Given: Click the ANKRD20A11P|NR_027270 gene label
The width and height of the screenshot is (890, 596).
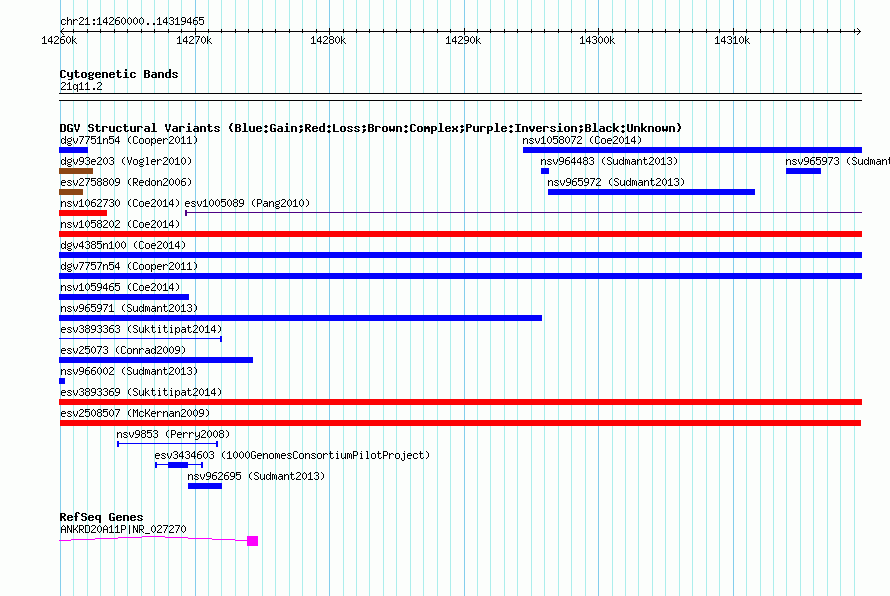Looking at the screenshot, I should (123, 529).
